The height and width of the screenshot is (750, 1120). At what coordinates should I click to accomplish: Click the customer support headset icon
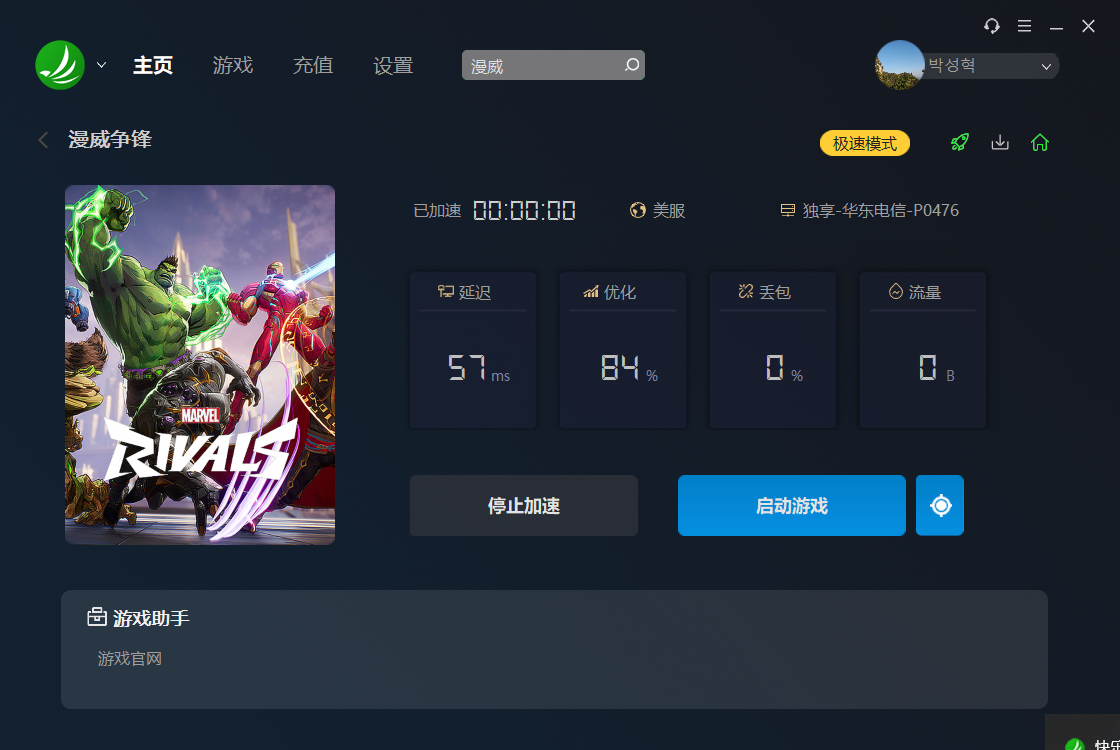tap(991, 26)
